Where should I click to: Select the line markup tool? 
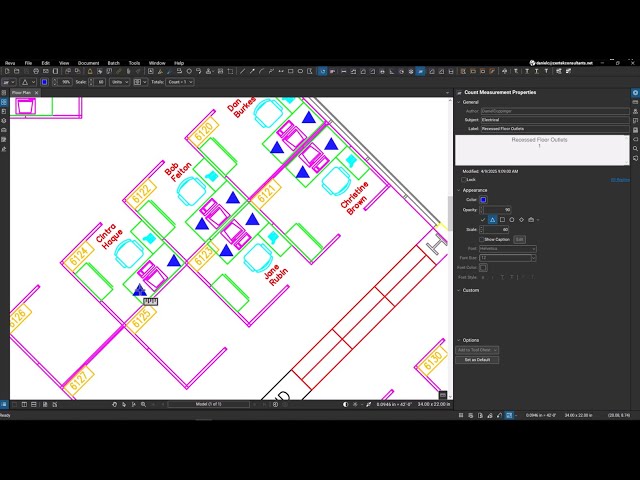pyautogui.click(x=242, y=71)
